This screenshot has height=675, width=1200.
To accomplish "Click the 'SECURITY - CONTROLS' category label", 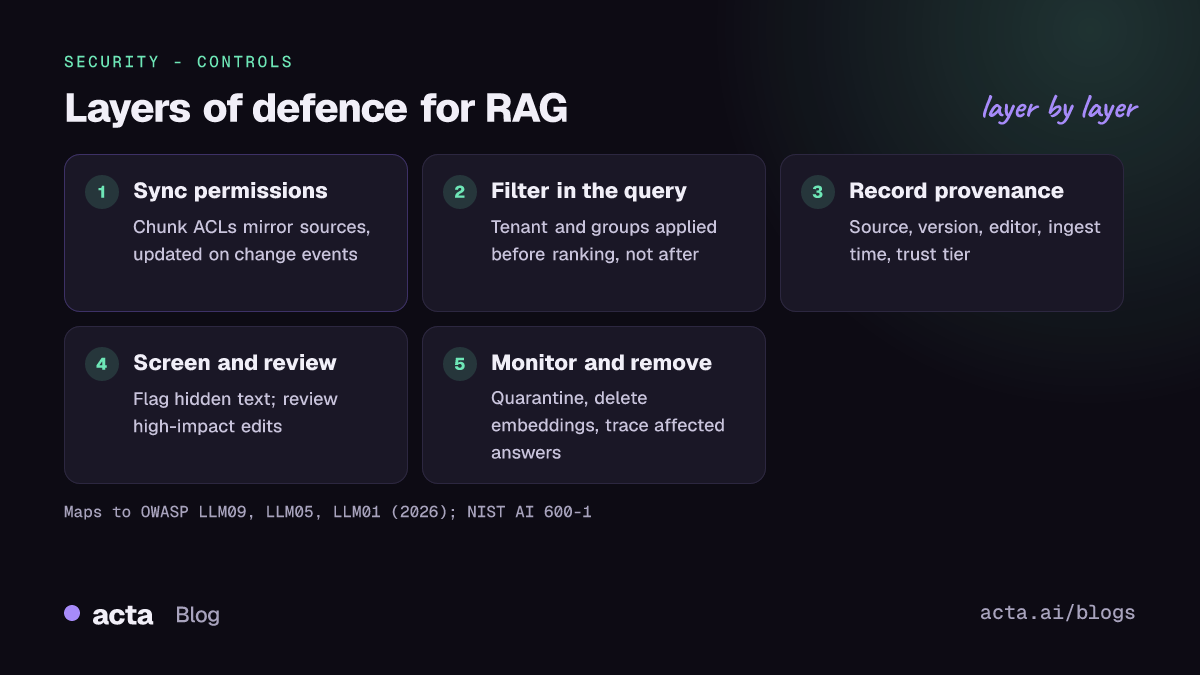I will click(178, 62).
